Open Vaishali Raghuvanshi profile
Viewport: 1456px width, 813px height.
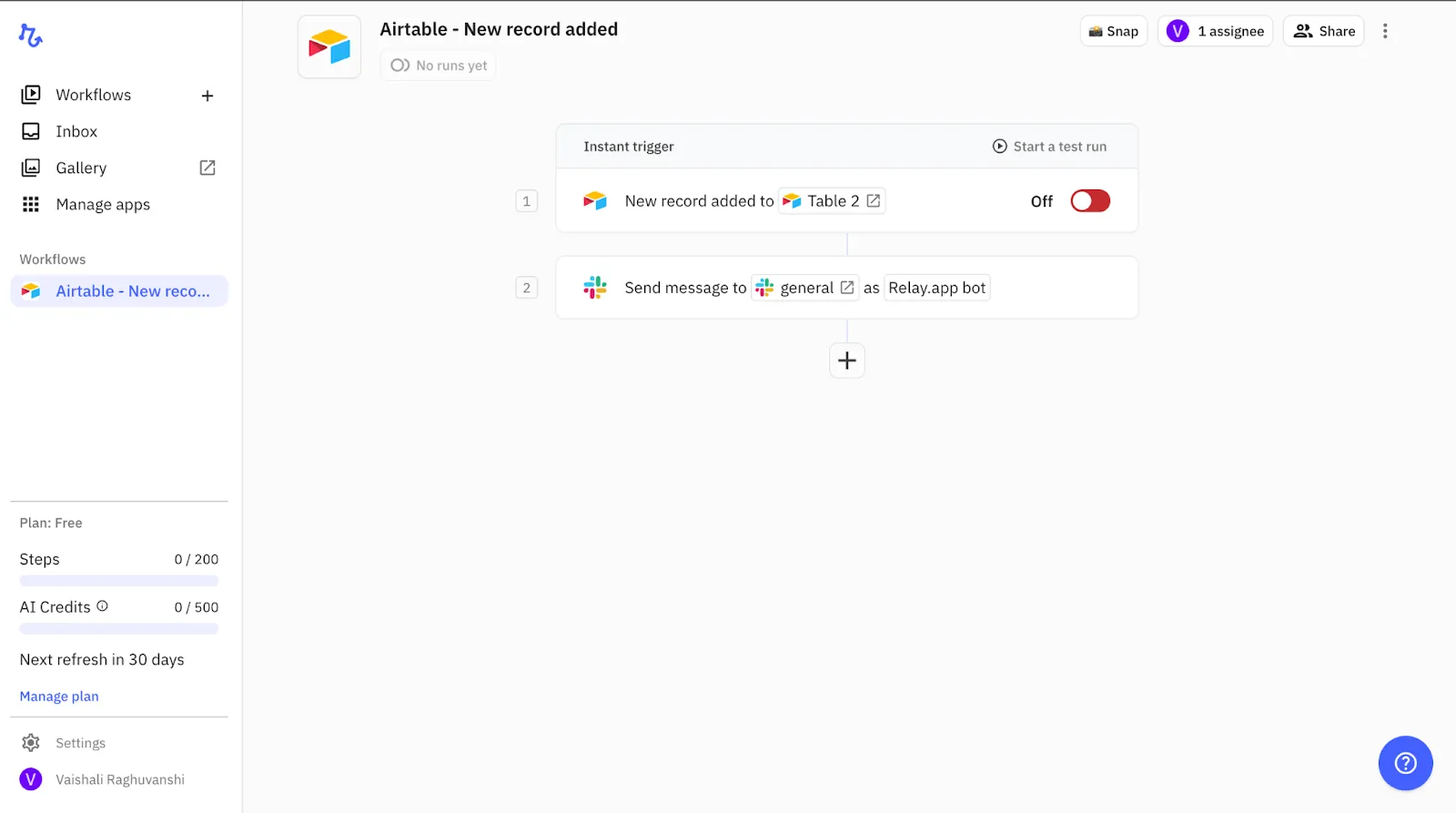click(120, 779)
